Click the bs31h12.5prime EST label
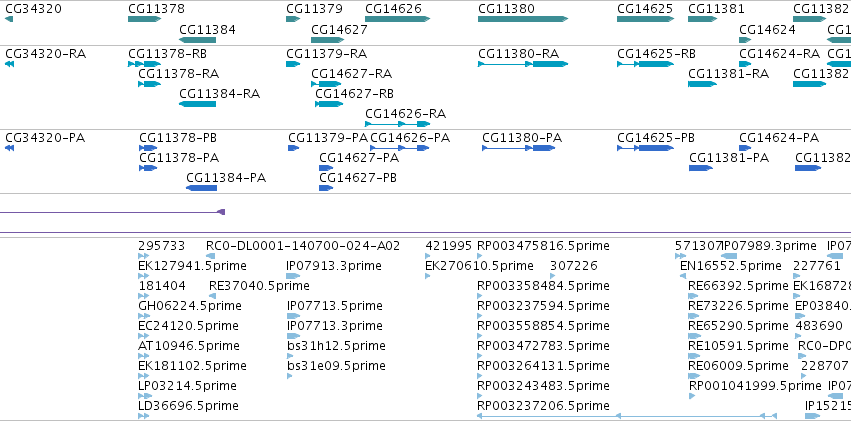Image resolution: width=851 pixels, height=421 pixels. [336, 346]
